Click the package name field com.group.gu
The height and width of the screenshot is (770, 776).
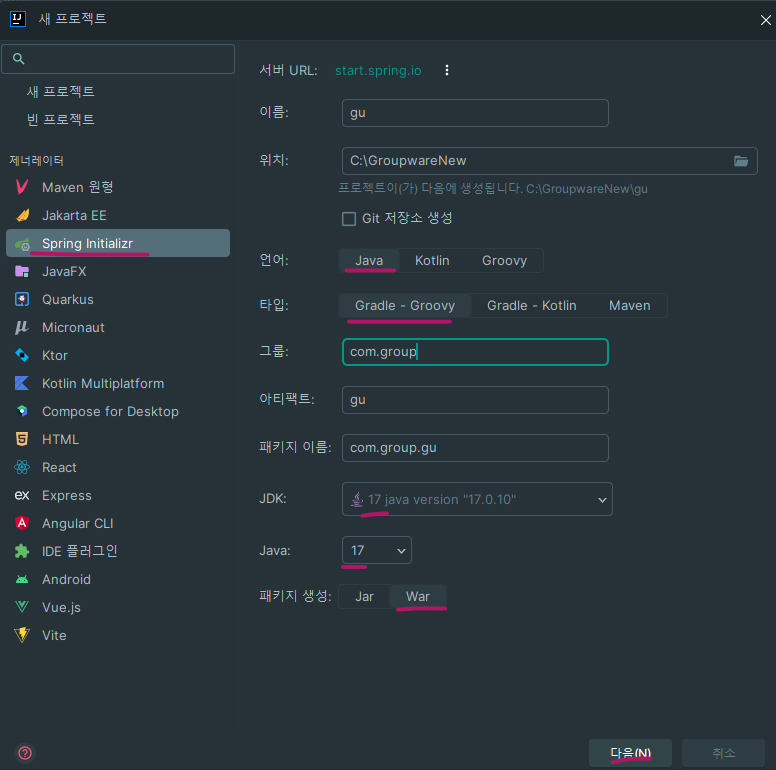pyautogui.click(x=475, y=448)
